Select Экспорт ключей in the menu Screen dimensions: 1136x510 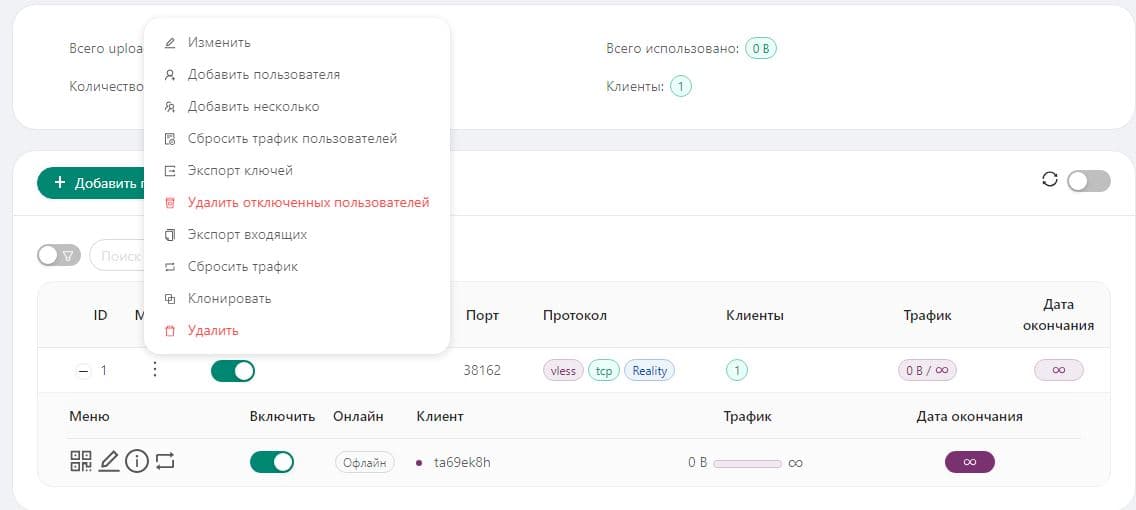[x=240, y=171]
